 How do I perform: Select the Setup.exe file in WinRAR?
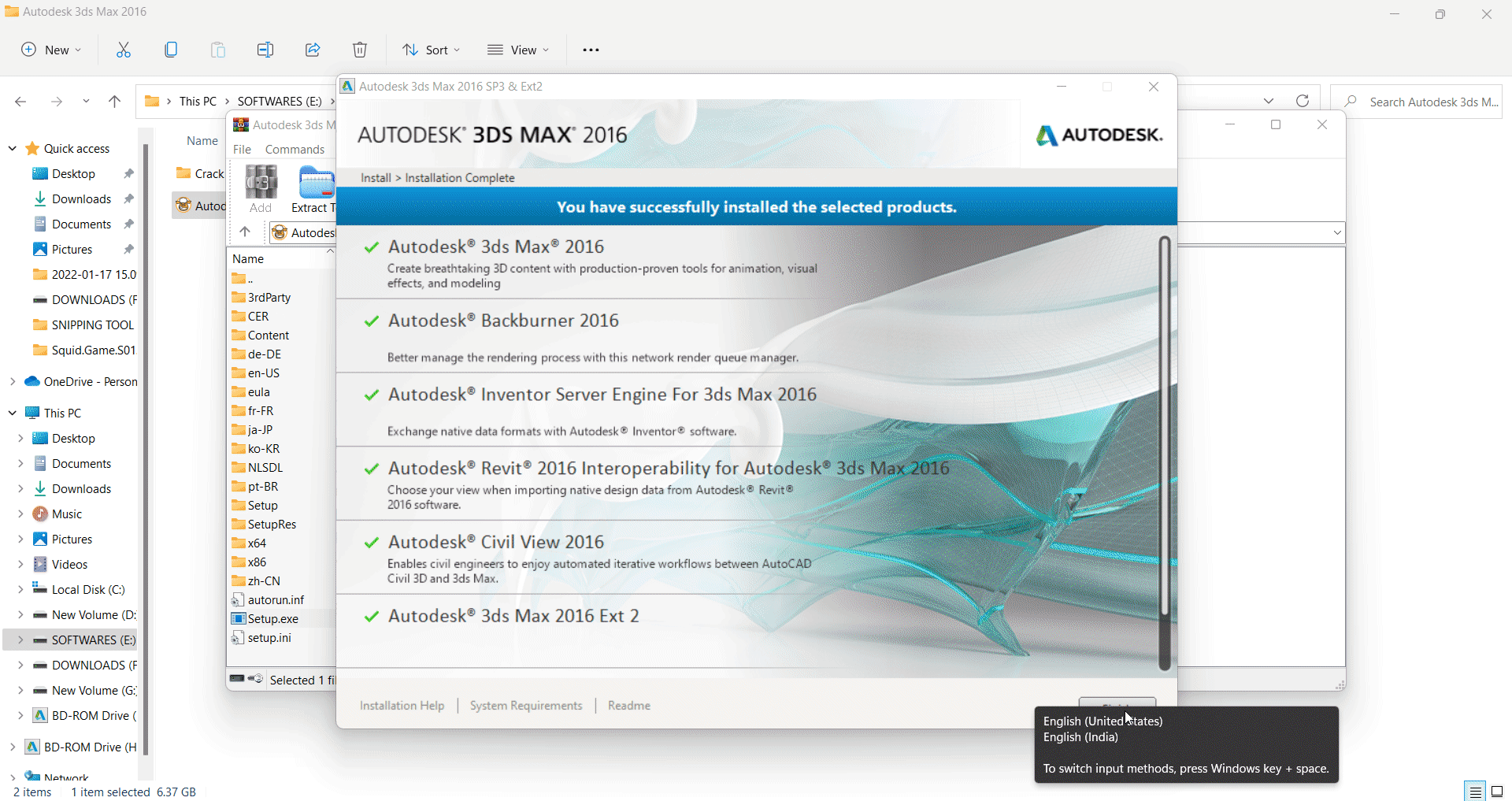pos(272,618)
